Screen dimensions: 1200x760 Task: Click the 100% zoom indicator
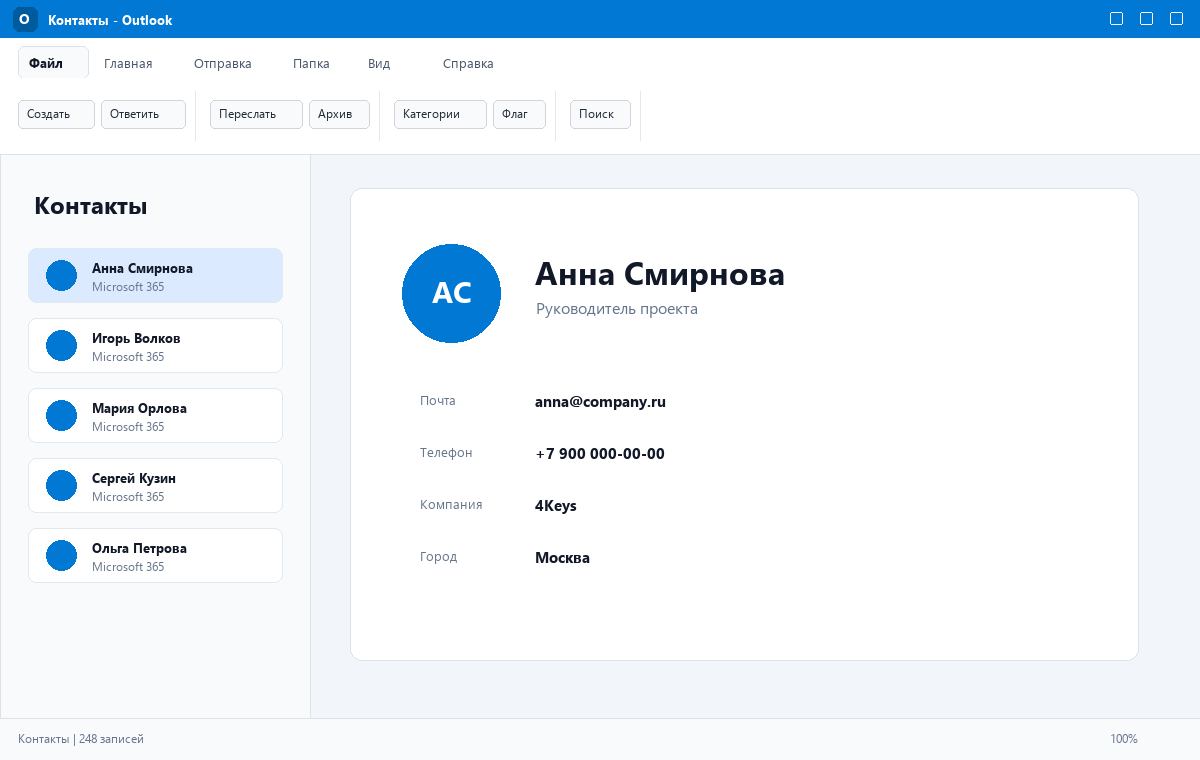coord(1124,739)
